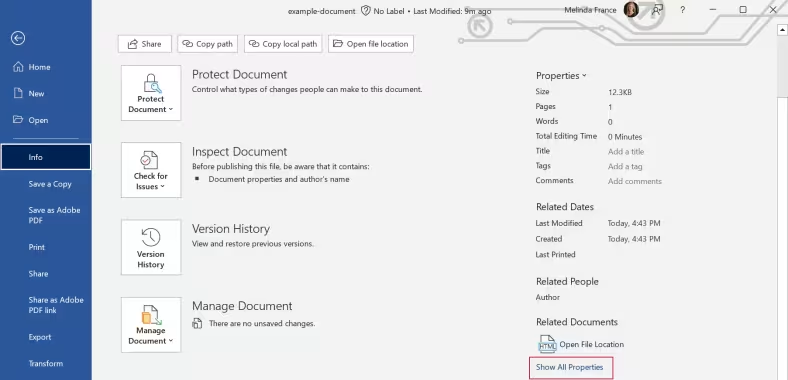Click the Add comments field
788x380 pixels.
coord(635,181)
